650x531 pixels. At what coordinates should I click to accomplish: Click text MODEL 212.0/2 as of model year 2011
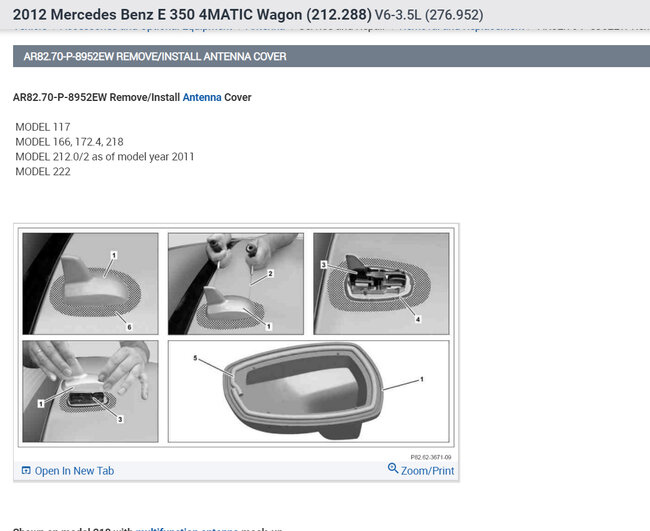click(x=104, y=157)
